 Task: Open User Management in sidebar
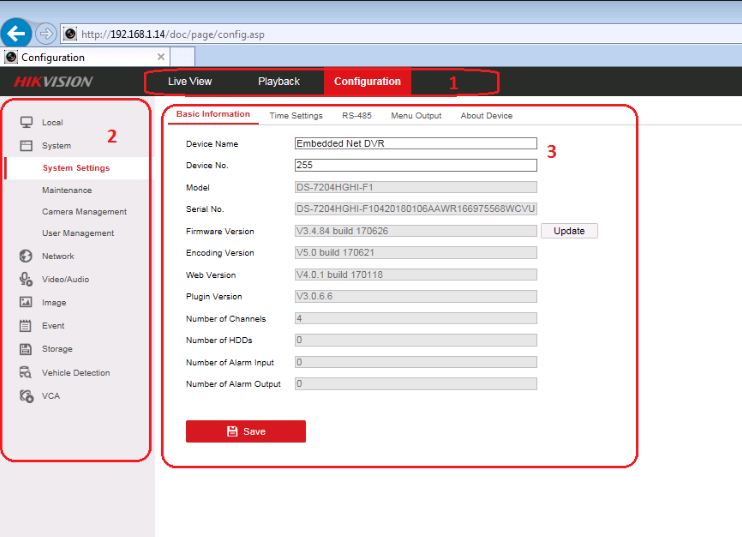click(x=78, y=233)
